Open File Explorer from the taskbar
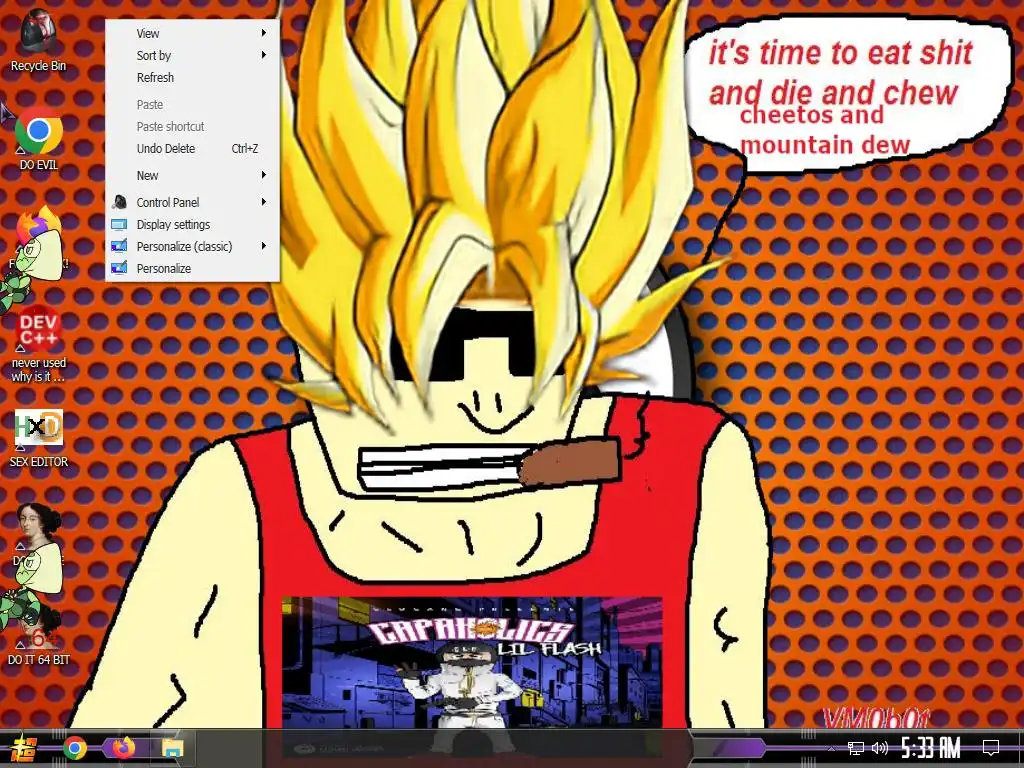This screenshot has height=768, width=1024. tap(172, 748)
